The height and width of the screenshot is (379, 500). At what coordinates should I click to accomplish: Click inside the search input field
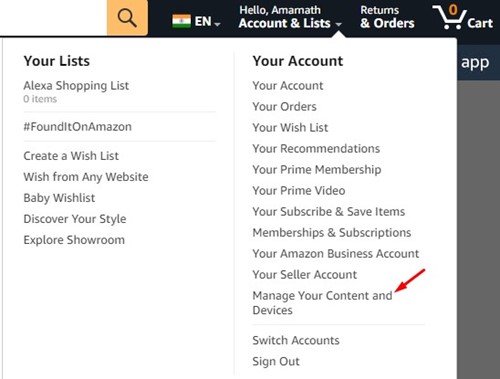click(53, 17)
